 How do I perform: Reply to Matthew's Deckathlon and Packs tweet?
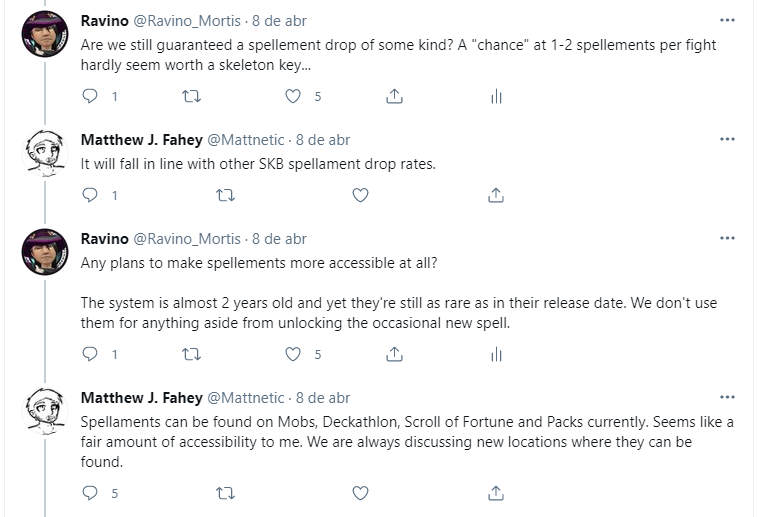coord(90,493)
